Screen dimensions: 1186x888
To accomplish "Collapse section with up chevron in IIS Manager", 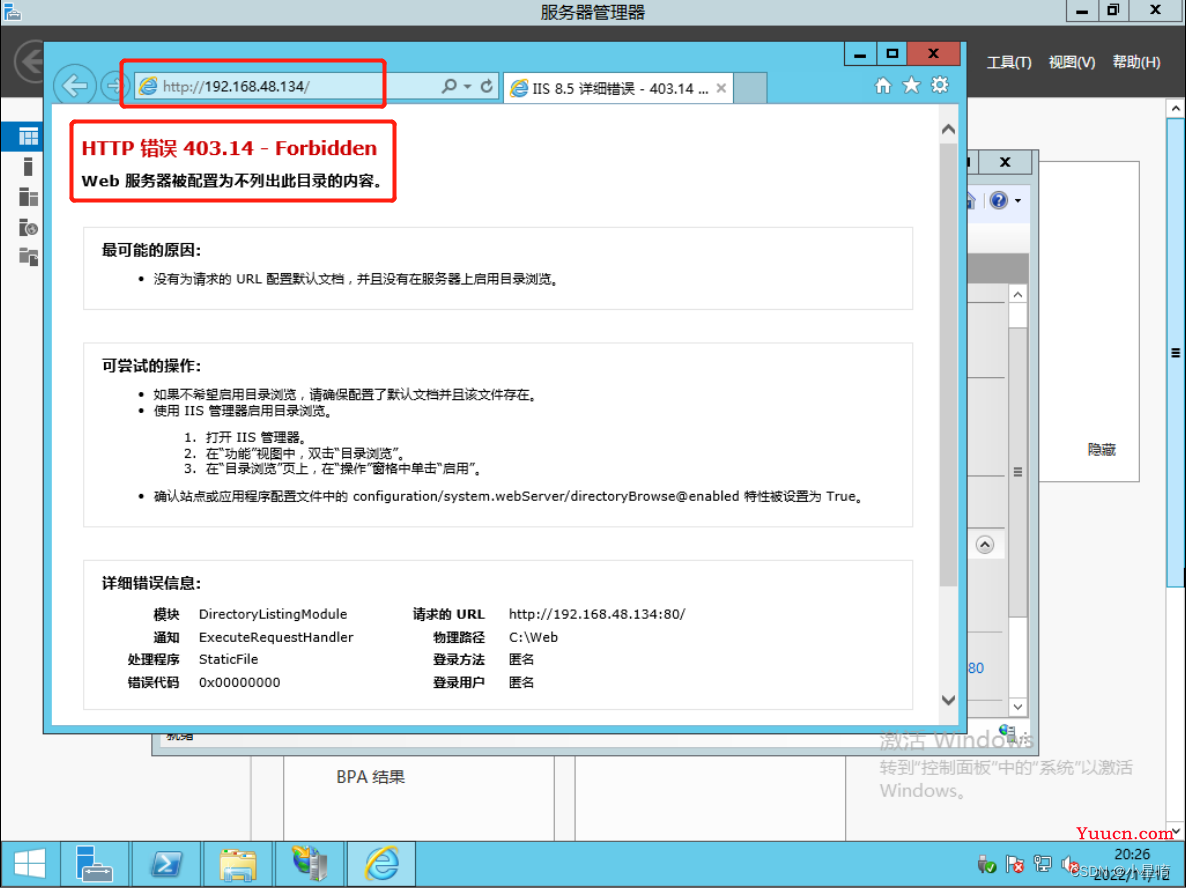I will tap(984, 545).
